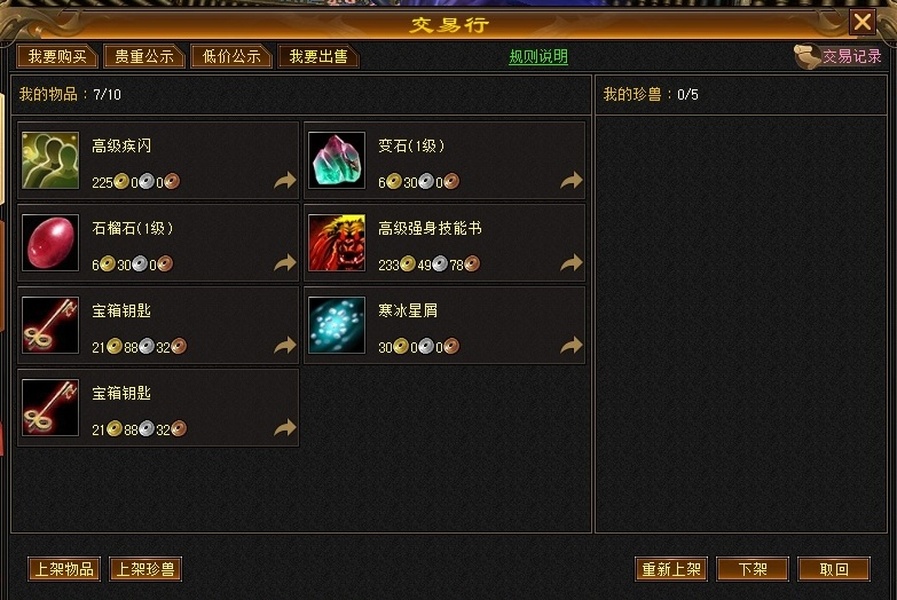
Task: Open the 我要购买 tab
Action: click(57, 56)
